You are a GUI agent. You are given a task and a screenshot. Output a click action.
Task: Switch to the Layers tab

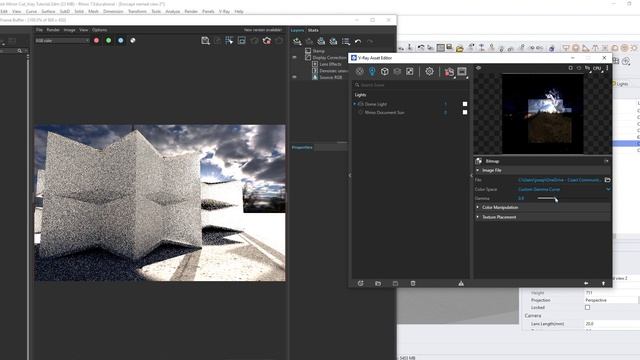click(x=298, y=30)
